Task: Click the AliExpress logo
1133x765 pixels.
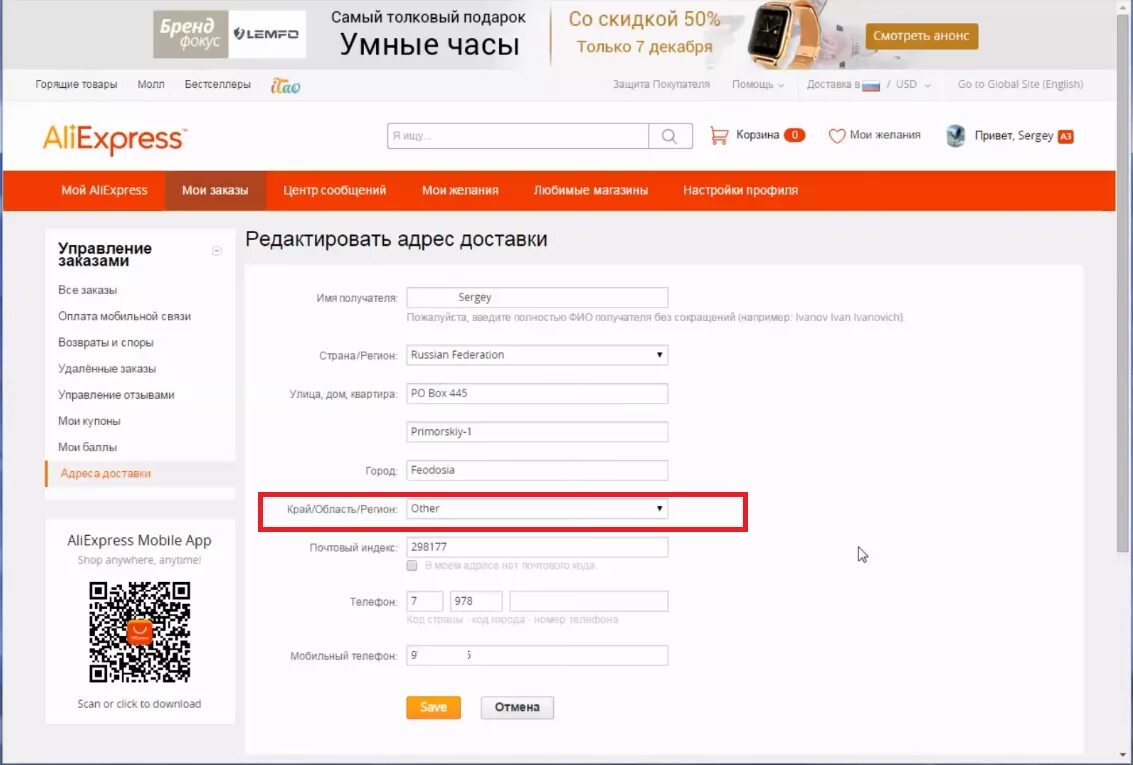Action: pos(115,139)
